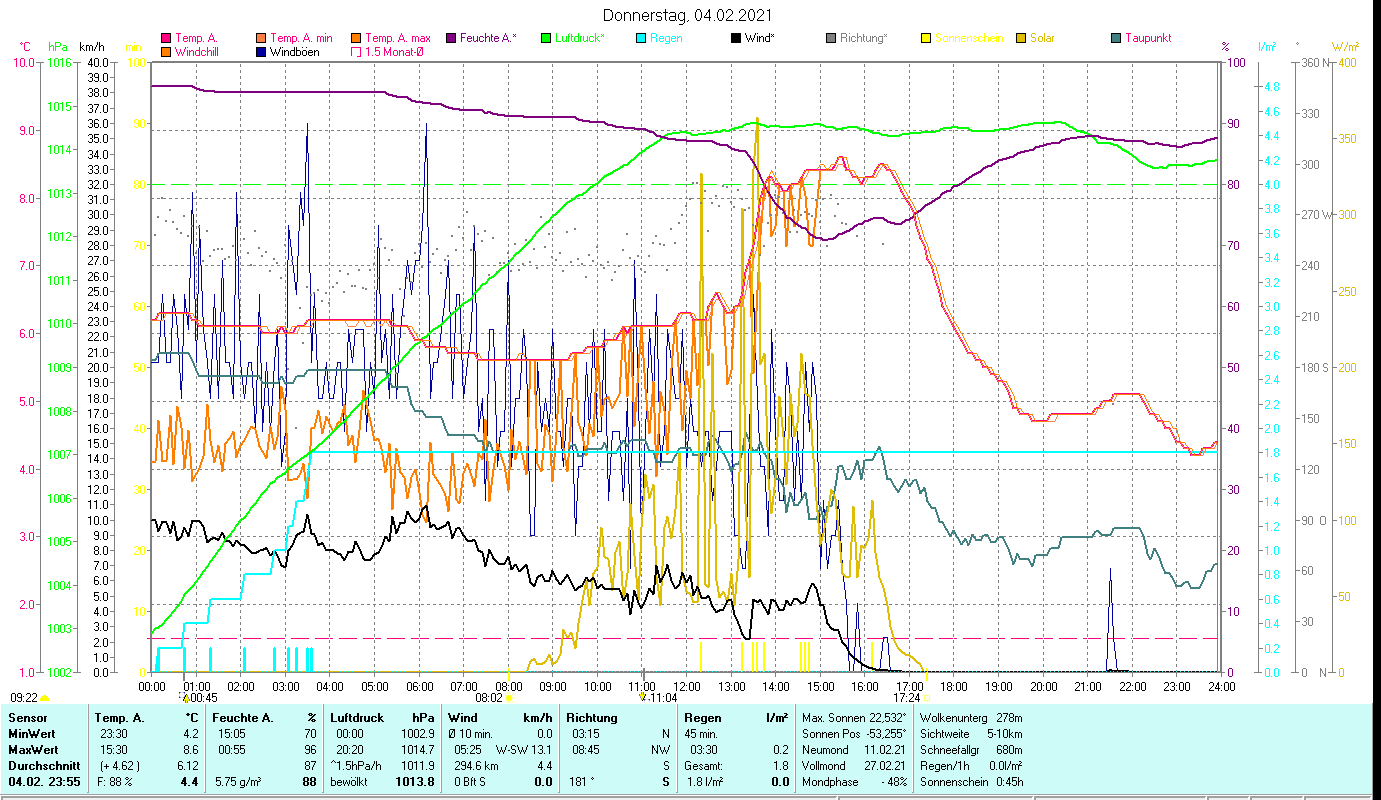
Task: Select the black Wind* legend square
Action: click(735, 38)
